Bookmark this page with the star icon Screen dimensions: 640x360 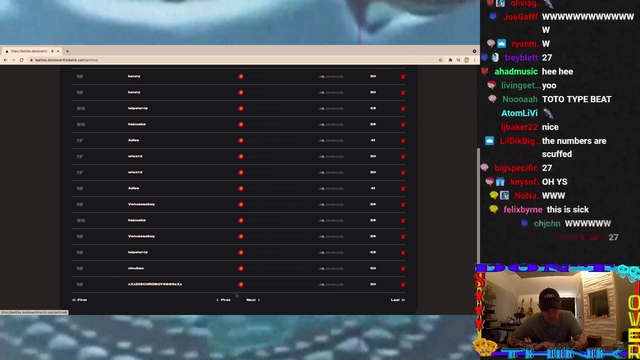pos(440,60)
